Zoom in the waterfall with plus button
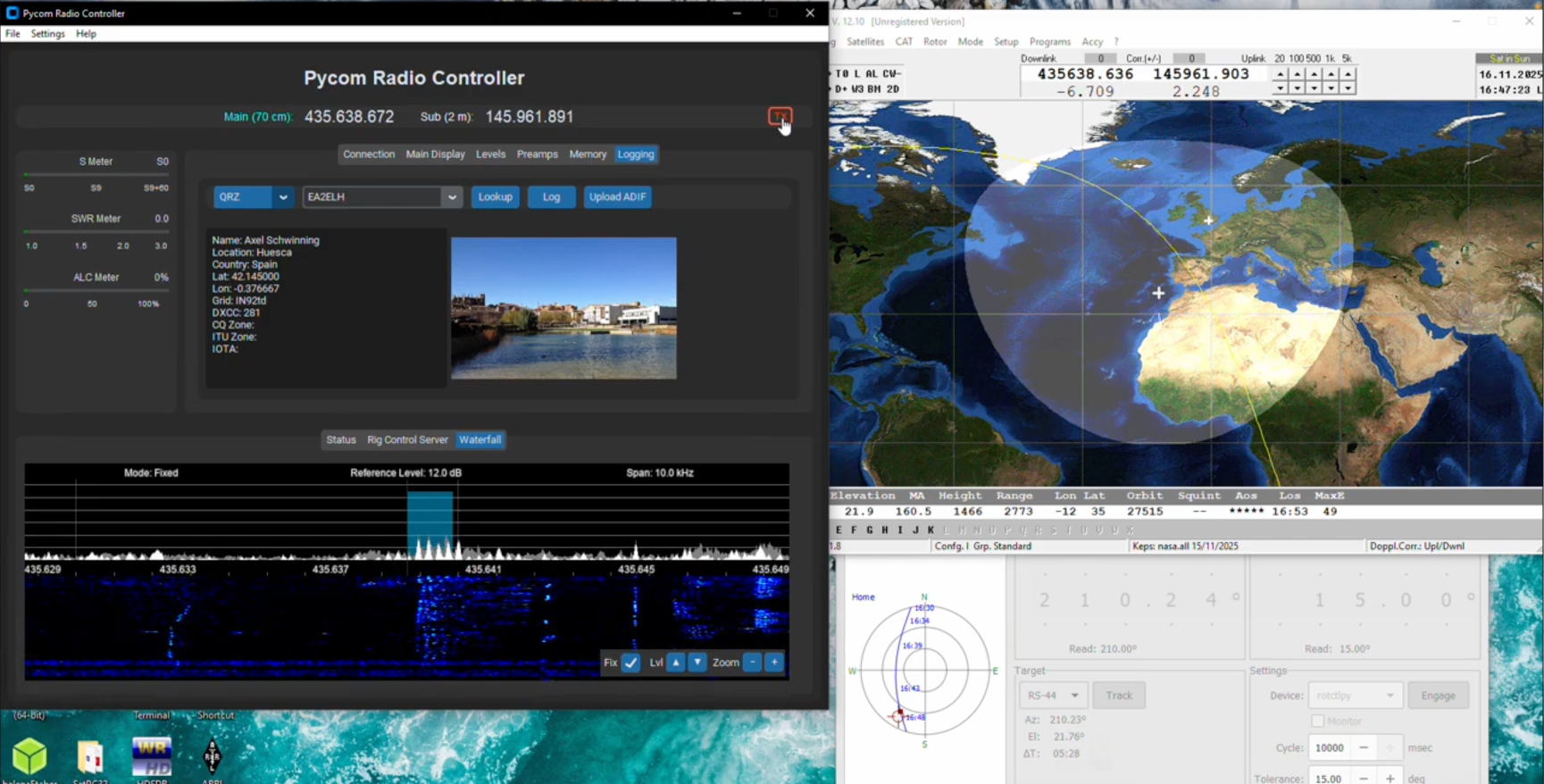 pos(774,663)
